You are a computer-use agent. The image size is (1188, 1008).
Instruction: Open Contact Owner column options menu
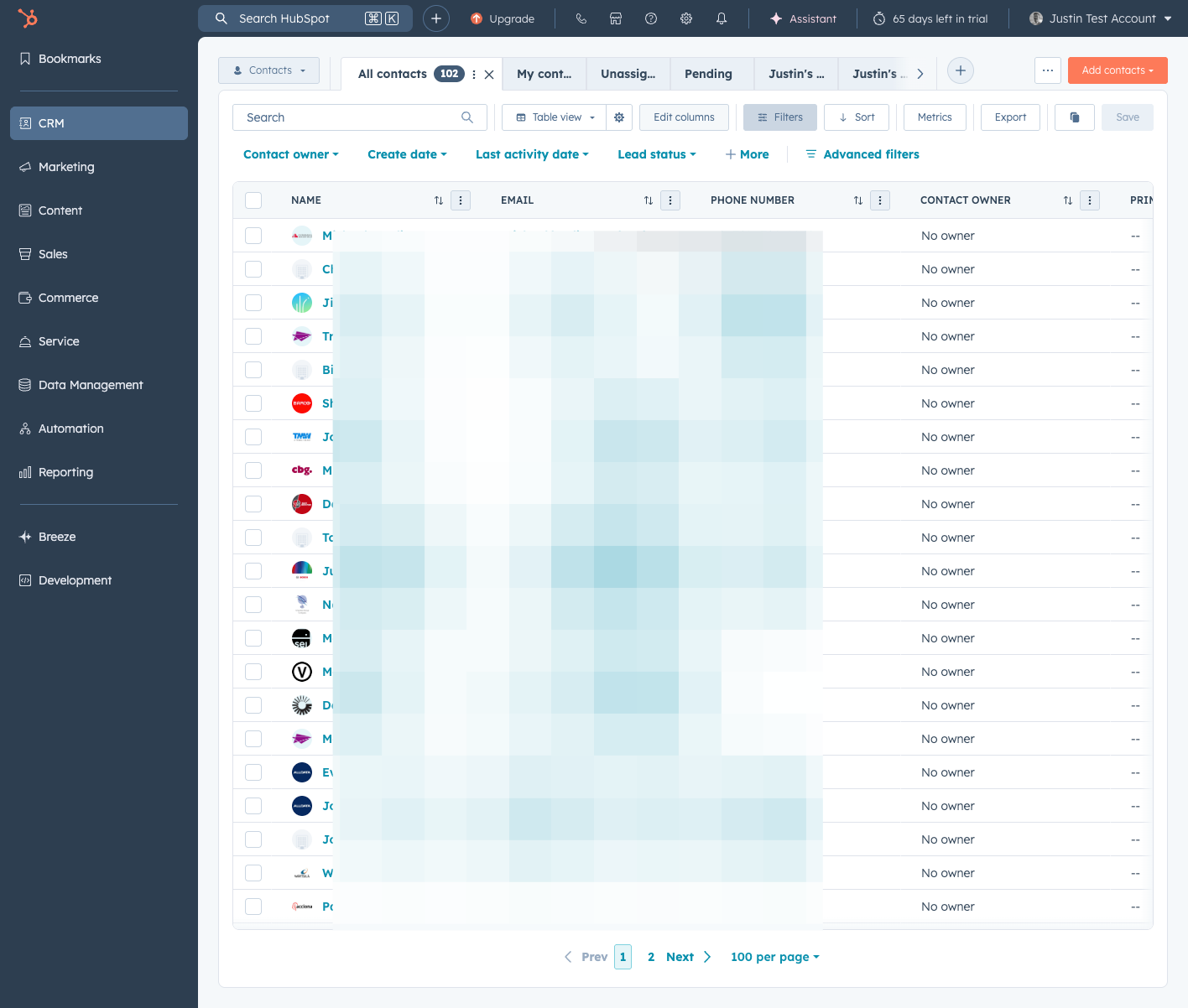[x=1090, y=200]
